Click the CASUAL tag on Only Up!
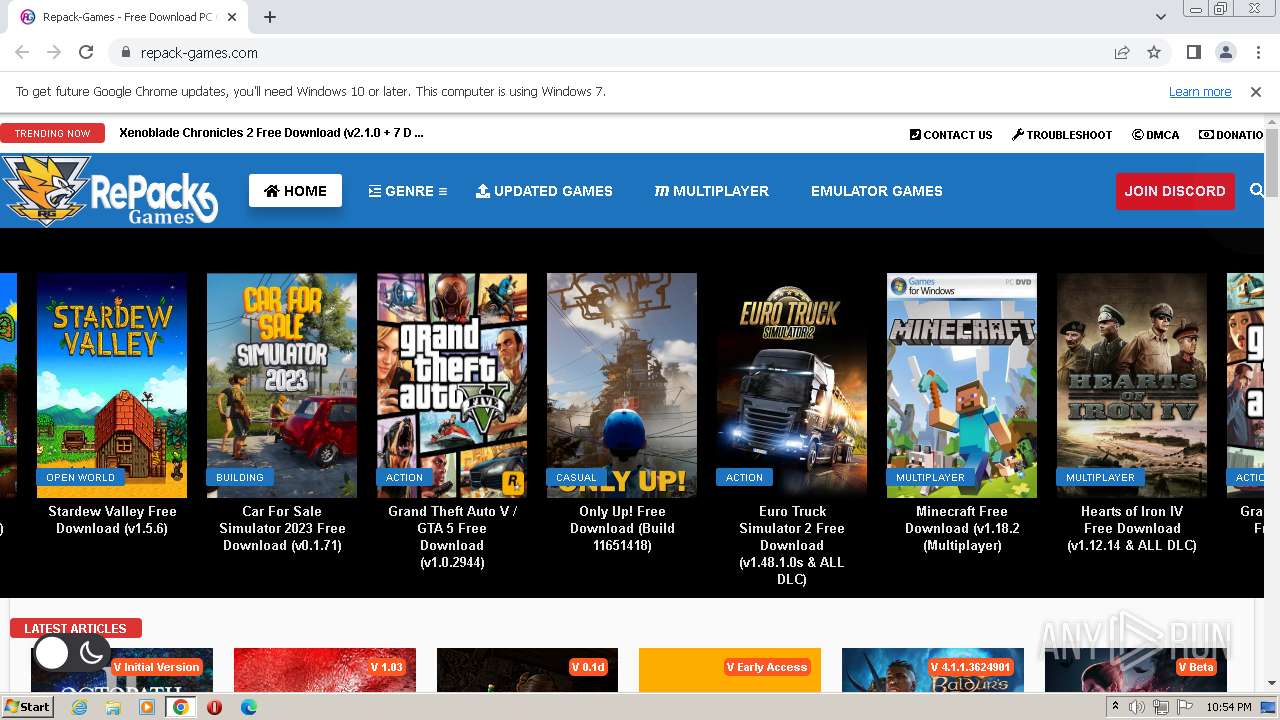The image size is (1280, 720). coord(576,477)
